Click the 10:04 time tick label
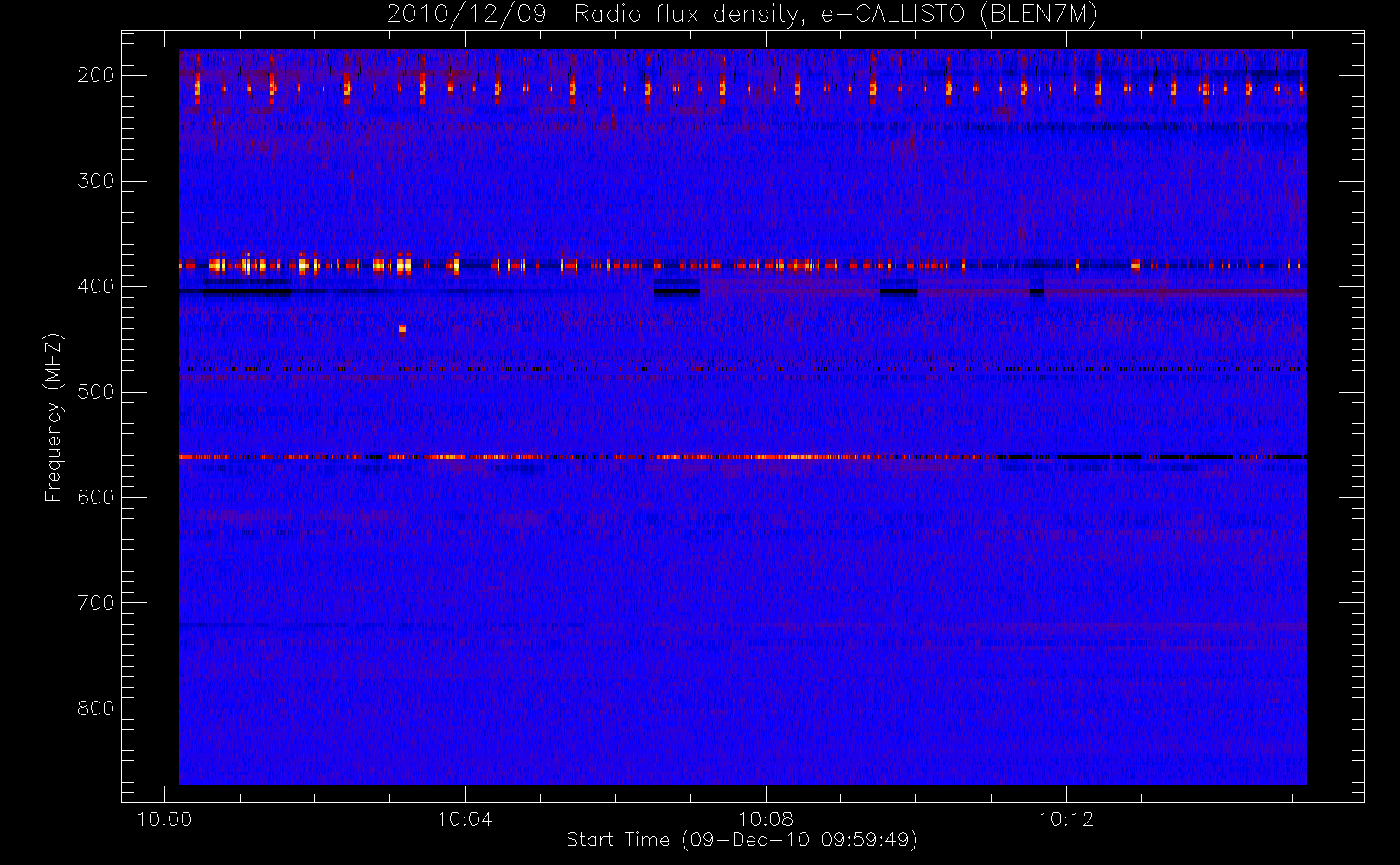 pos(465,819)
